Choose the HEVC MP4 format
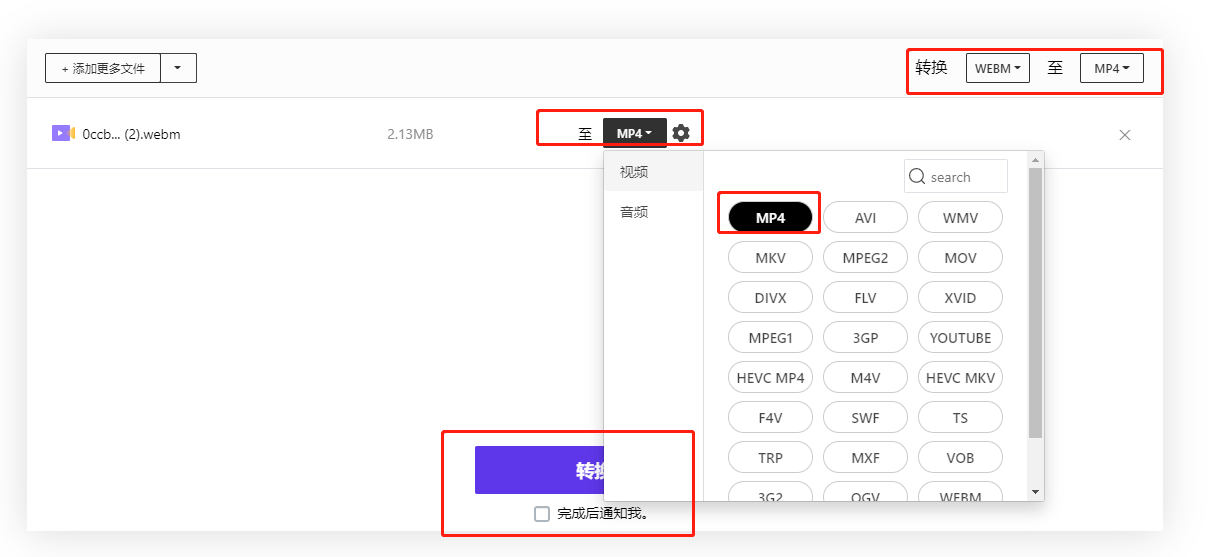This screenshot has width=1224, height=557. [x=770, y=378]
